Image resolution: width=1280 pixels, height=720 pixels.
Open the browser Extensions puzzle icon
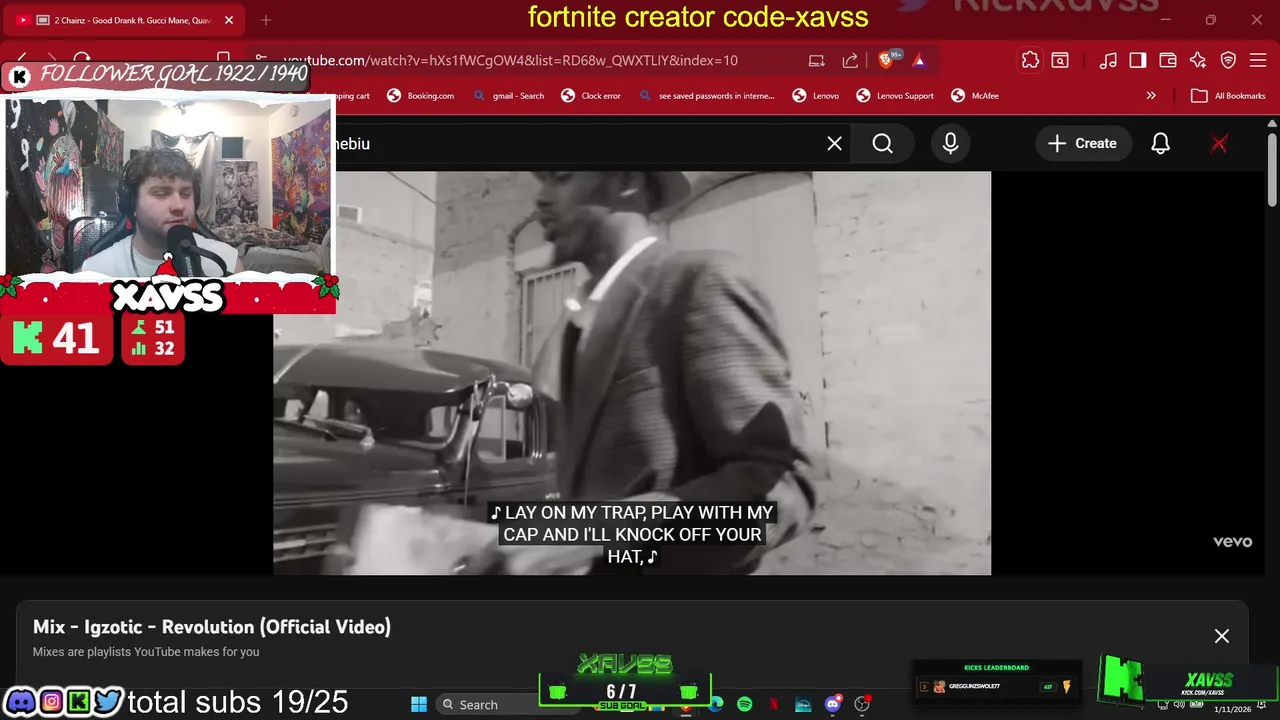[1030, 60]
